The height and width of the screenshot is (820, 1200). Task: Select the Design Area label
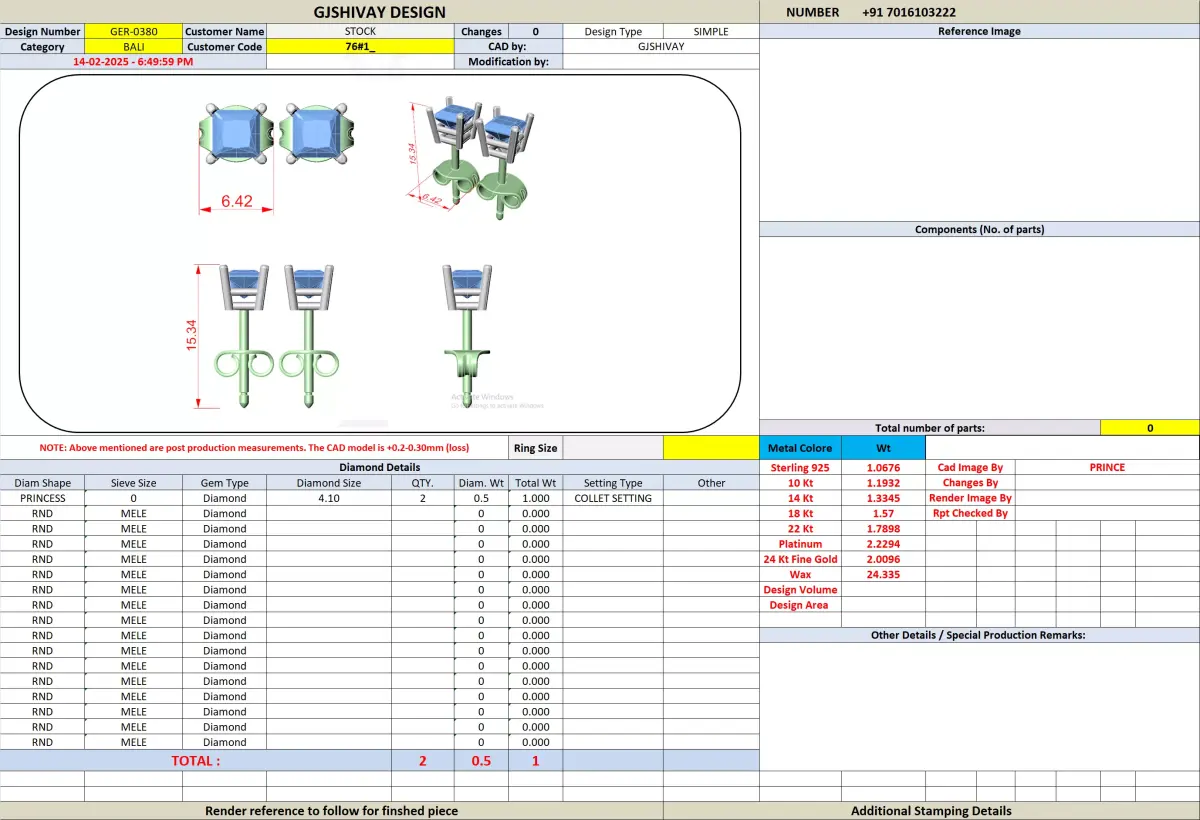(800, 605)
